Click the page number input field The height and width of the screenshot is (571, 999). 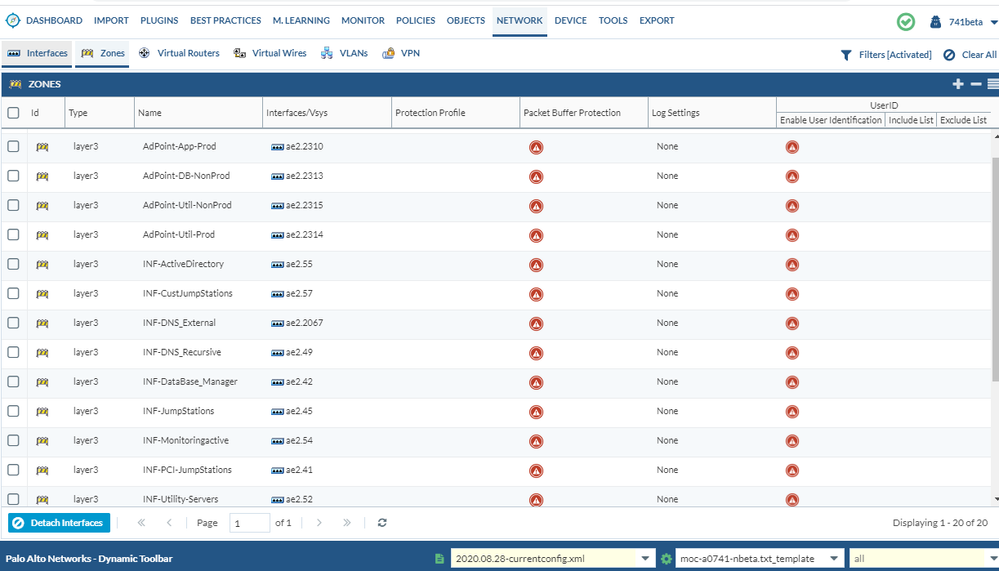pos(249,523)
